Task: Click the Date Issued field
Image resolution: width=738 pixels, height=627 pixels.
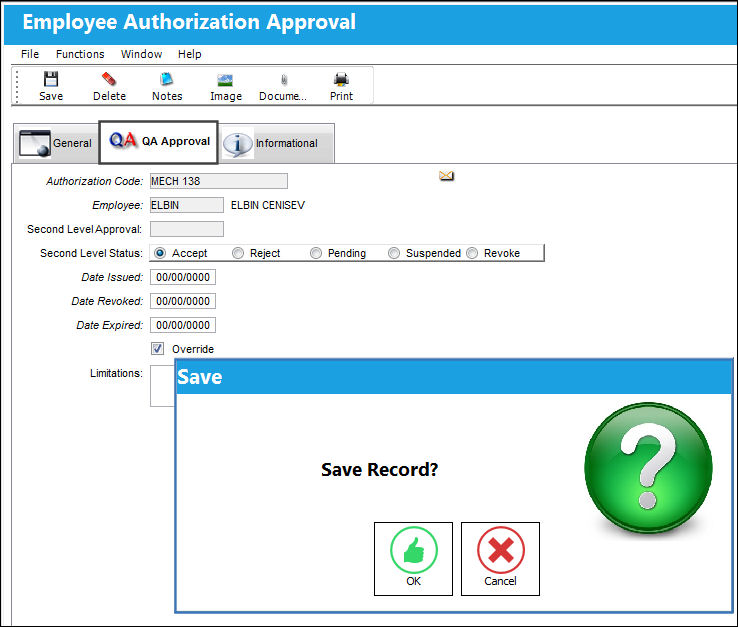Action: (x=183, y=277)
